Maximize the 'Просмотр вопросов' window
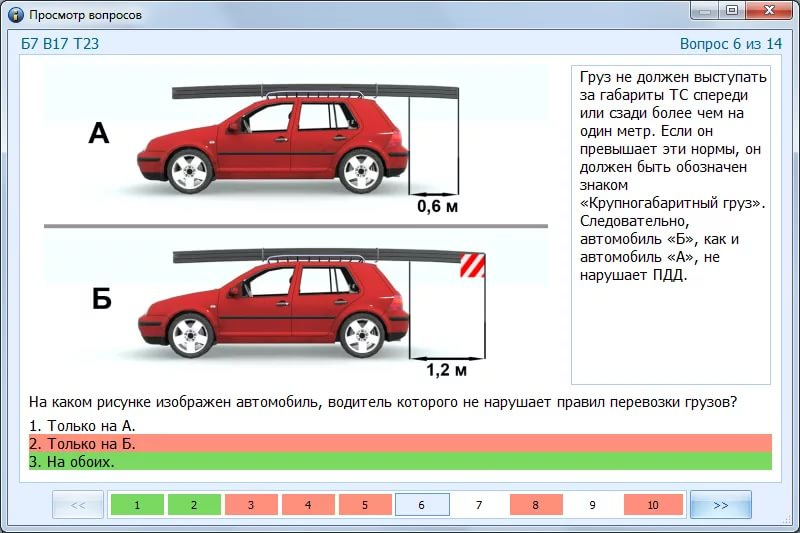 click(733, 10)
